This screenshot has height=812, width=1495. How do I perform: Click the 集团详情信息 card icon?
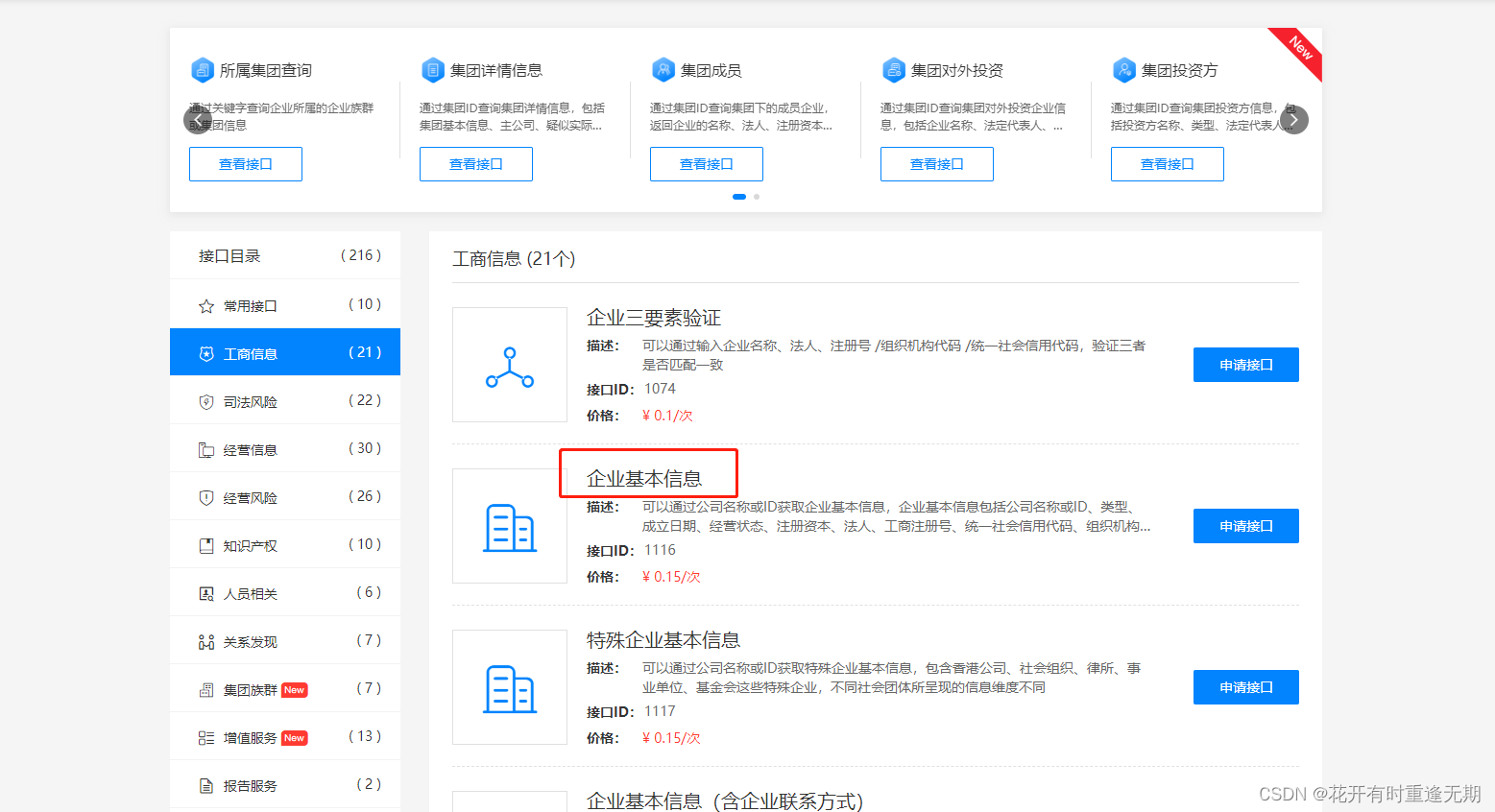433,70
